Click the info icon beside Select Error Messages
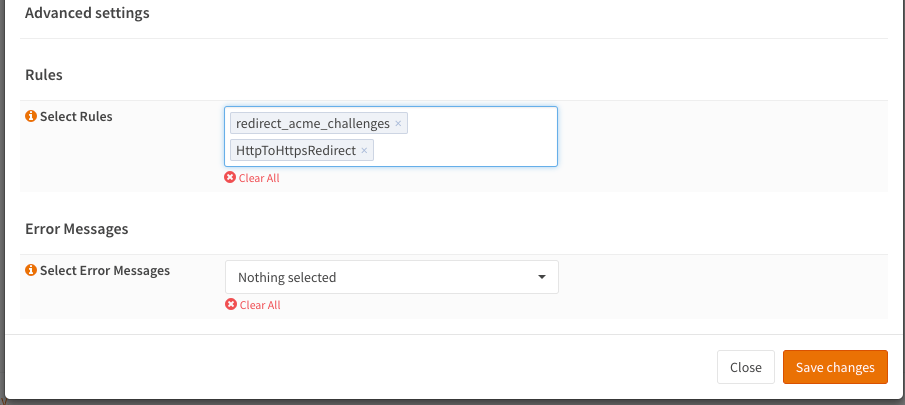This screenshot has width=905, height=405. click(x=31, y=270)
